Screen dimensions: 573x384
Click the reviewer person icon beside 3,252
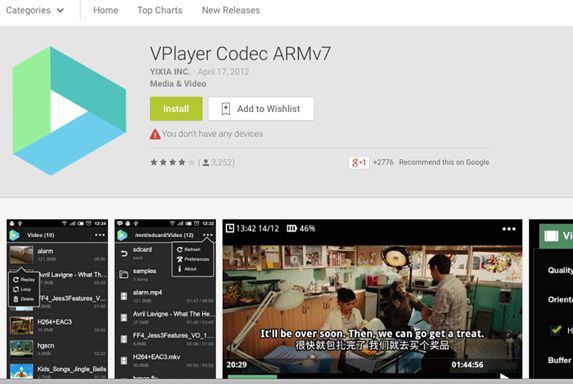pos(206,163)
